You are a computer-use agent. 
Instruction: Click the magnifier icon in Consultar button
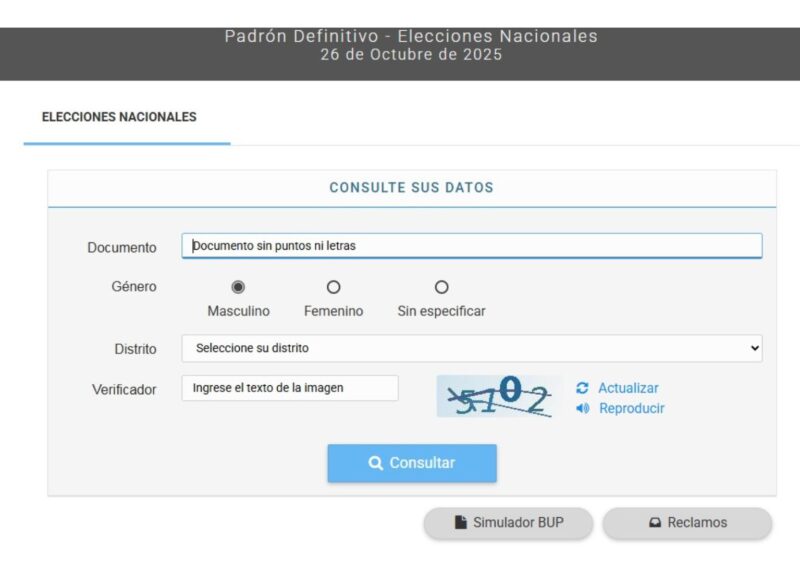point(376,463)
